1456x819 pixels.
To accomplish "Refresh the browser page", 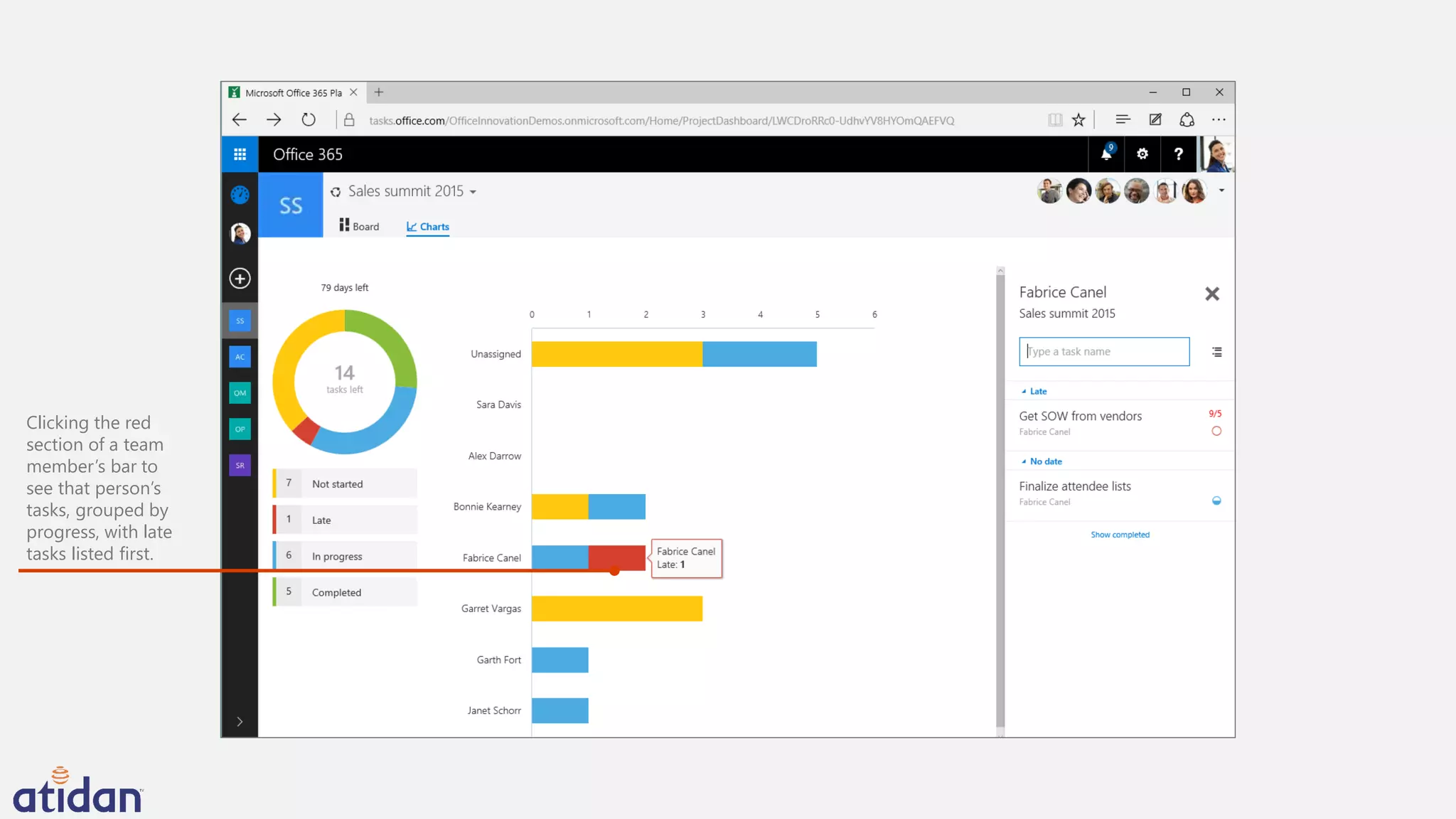I will click(308, 120).
